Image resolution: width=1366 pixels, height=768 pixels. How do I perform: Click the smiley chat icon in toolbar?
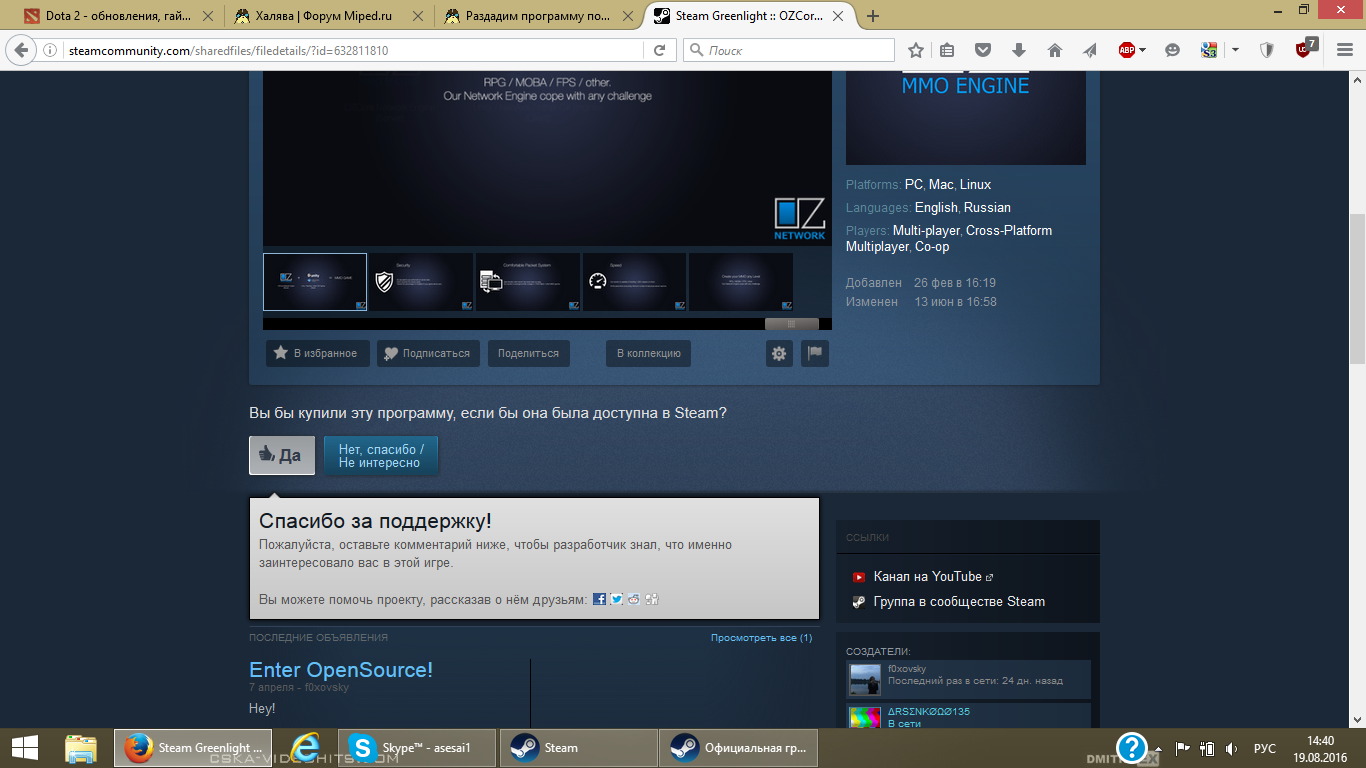pyautogui.click(x=1173, y=50)
